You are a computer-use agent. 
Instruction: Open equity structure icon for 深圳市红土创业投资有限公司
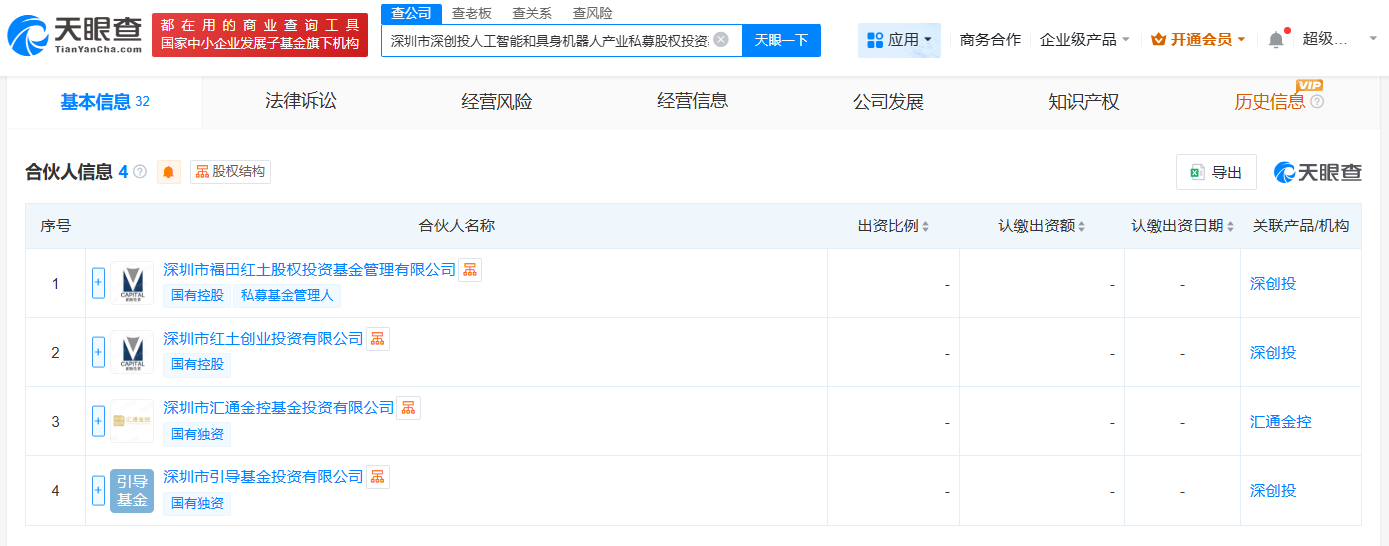click(378, 339)
